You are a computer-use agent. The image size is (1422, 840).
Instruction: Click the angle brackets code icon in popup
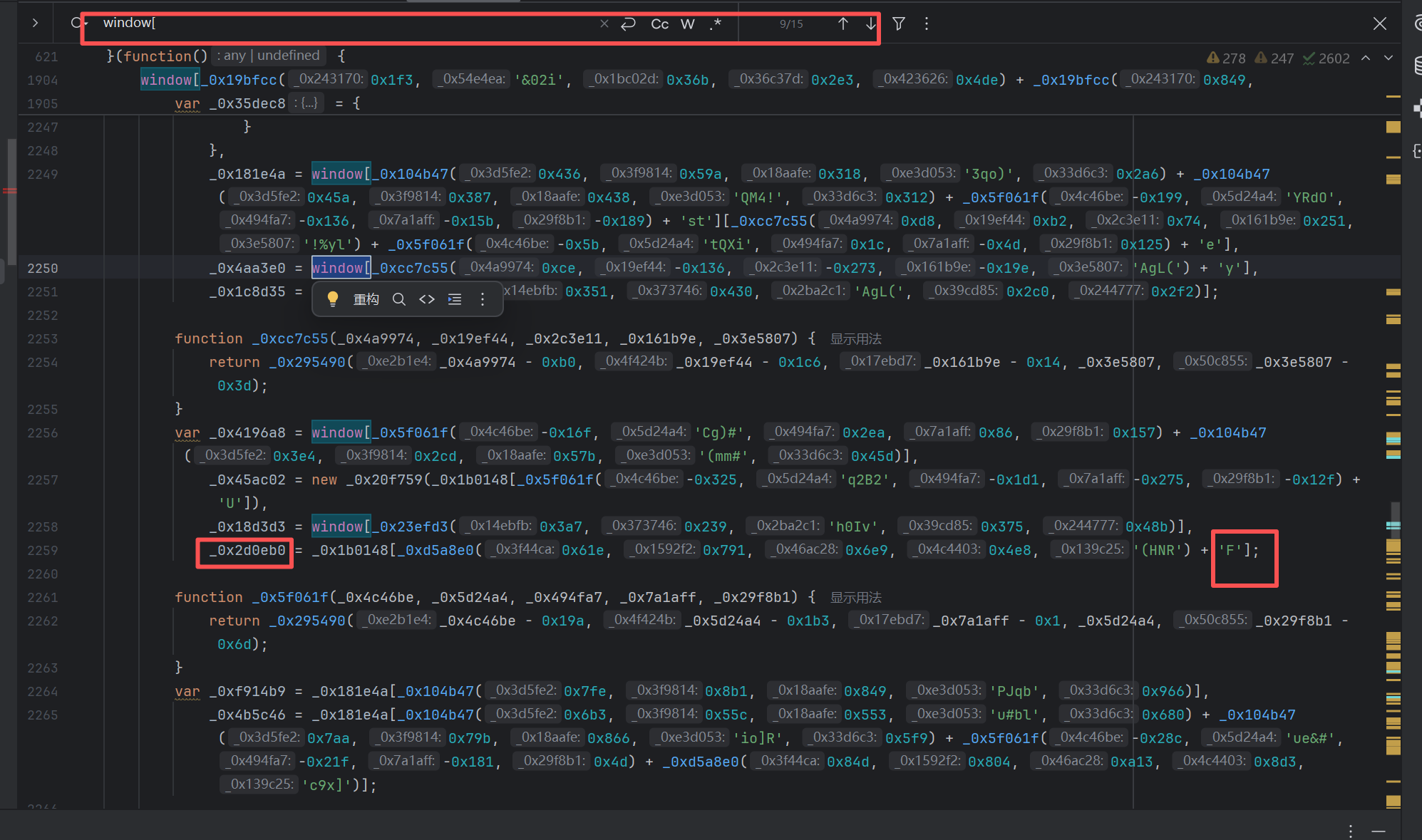pos(426,299)
